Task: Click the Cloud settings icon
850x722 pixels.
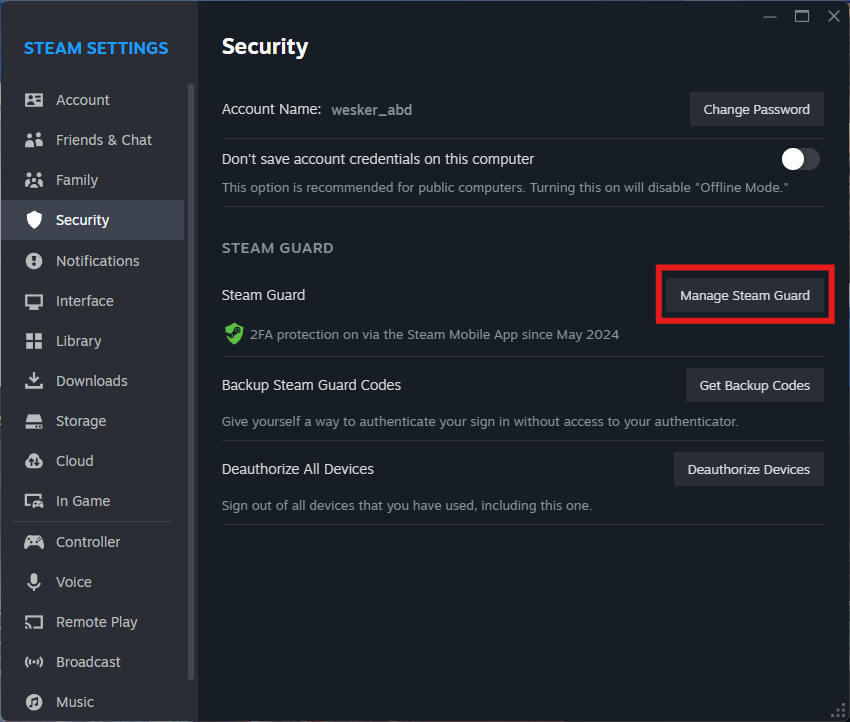Action: coord(34,461)
